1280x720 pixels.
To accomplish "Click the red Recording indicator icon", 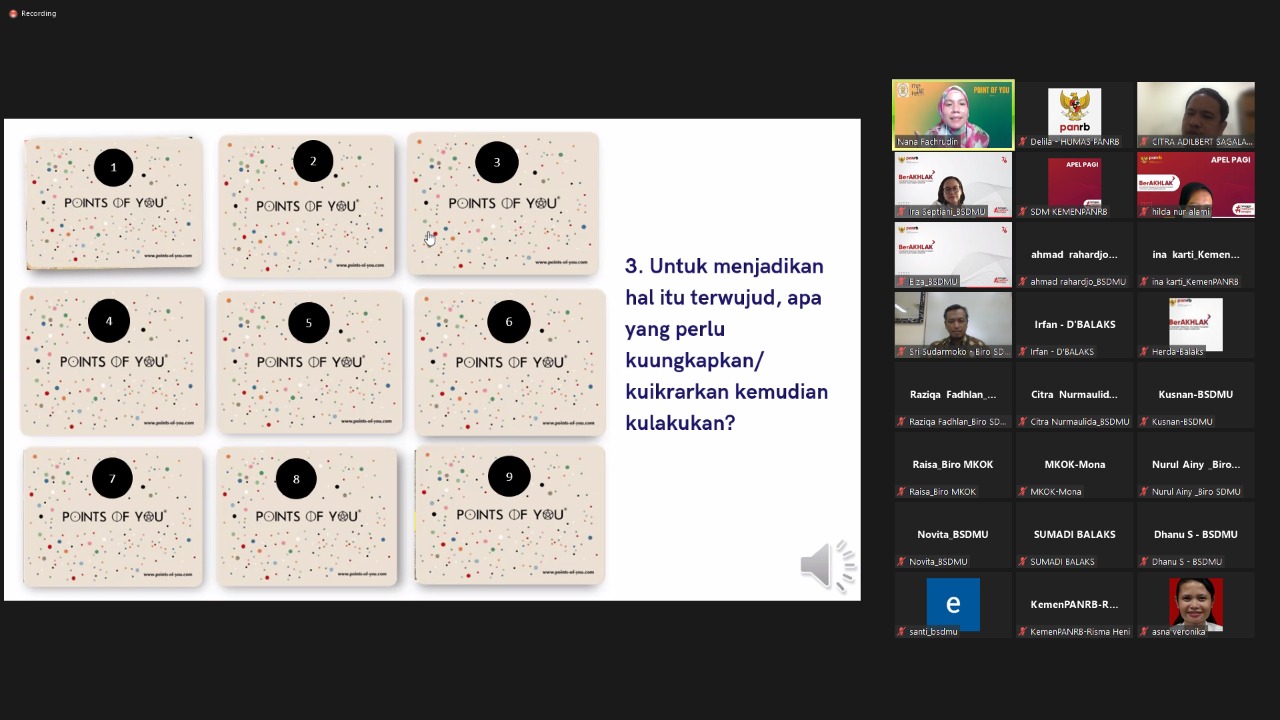I will [13, 14].
